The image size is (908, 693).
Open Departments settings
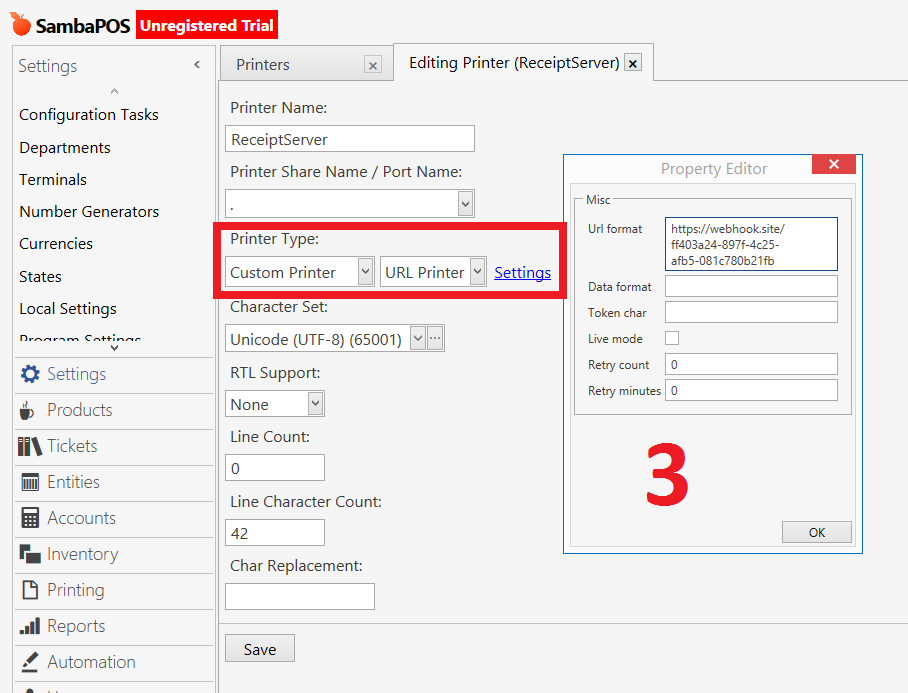(x=65, y=148)
